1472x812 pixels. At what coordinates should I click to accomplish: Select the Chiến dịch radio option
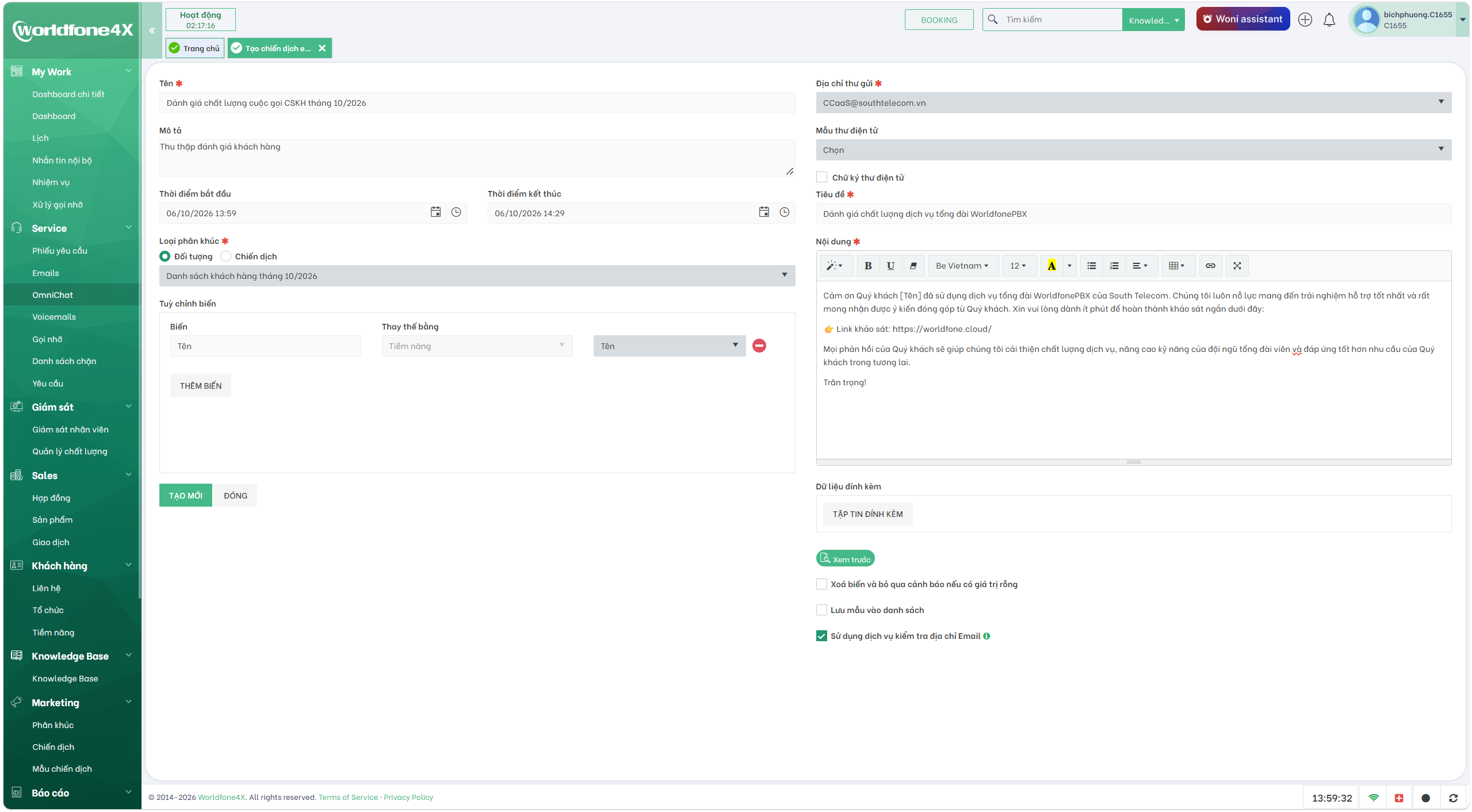tap(226, 256)
